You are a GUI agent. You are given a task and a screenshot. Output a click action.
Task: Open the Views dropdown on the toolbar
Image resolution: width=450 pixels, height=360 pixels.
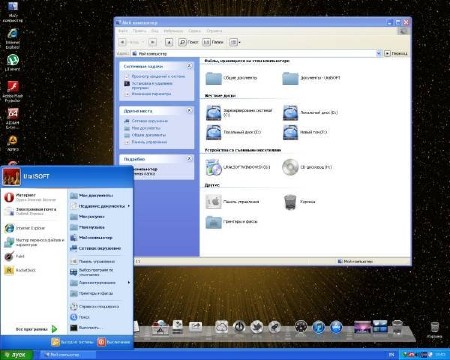coord(235,42)
